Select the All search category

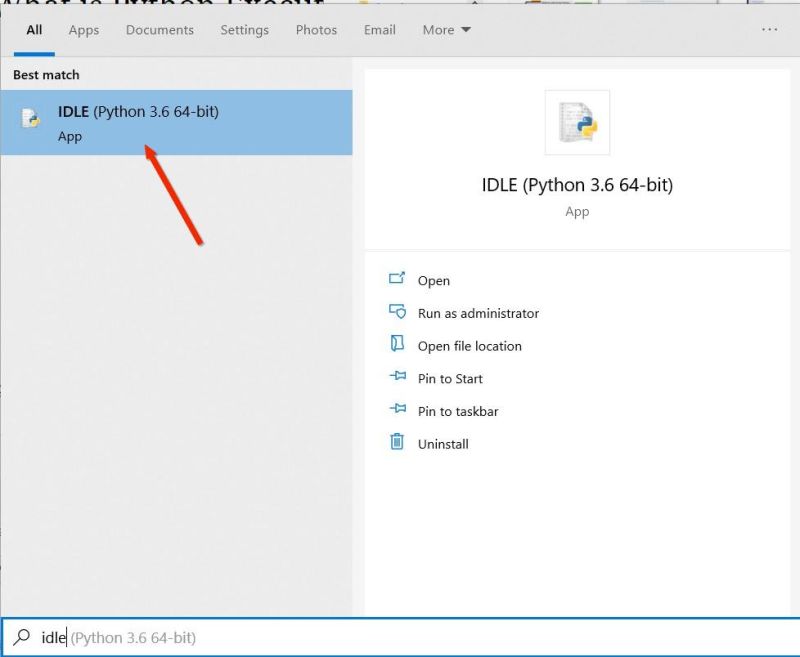(33, 30)
